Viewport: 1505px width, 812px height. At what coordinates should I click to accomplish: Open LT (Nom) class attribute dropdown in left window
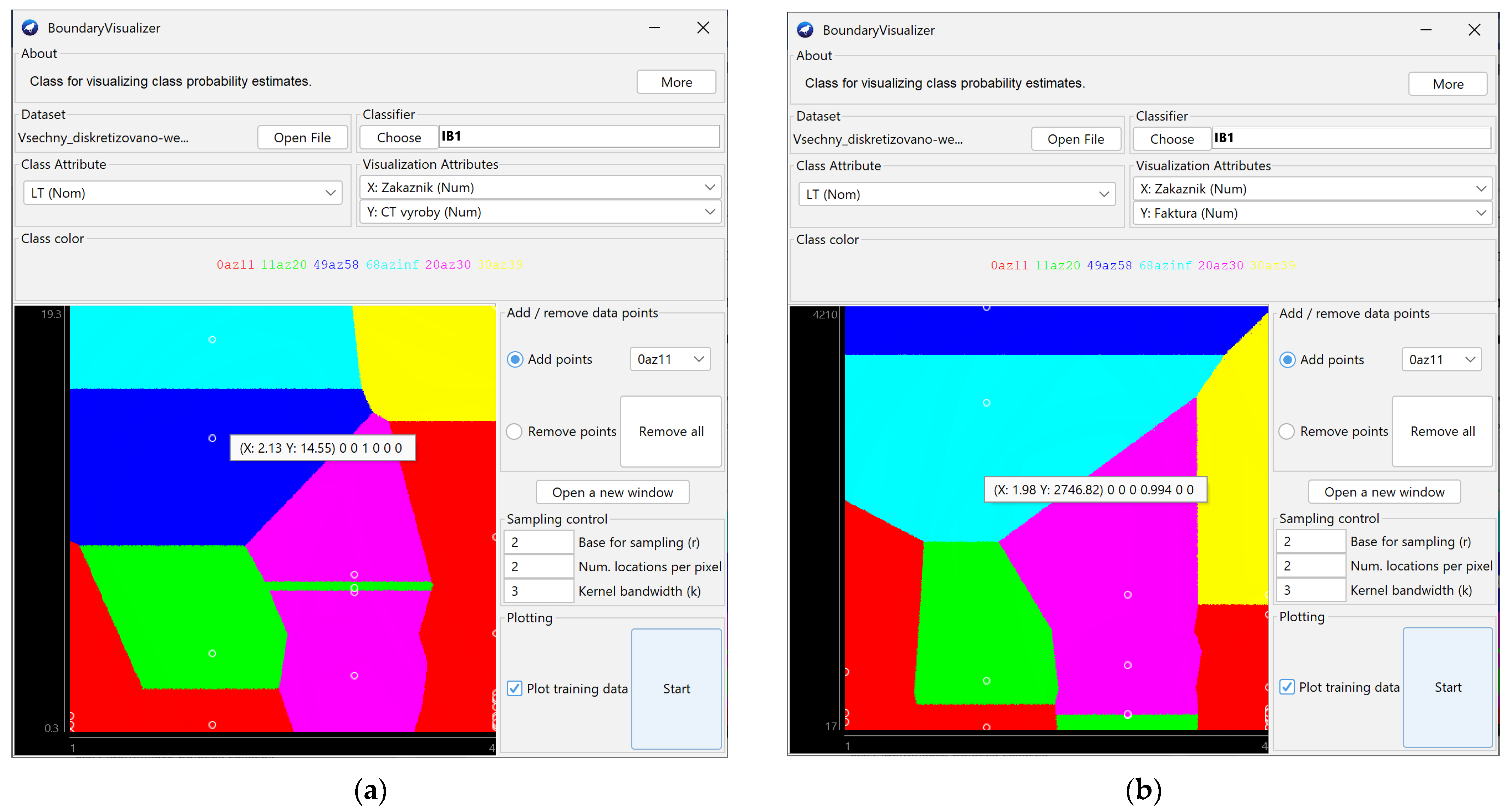[330, 193]
